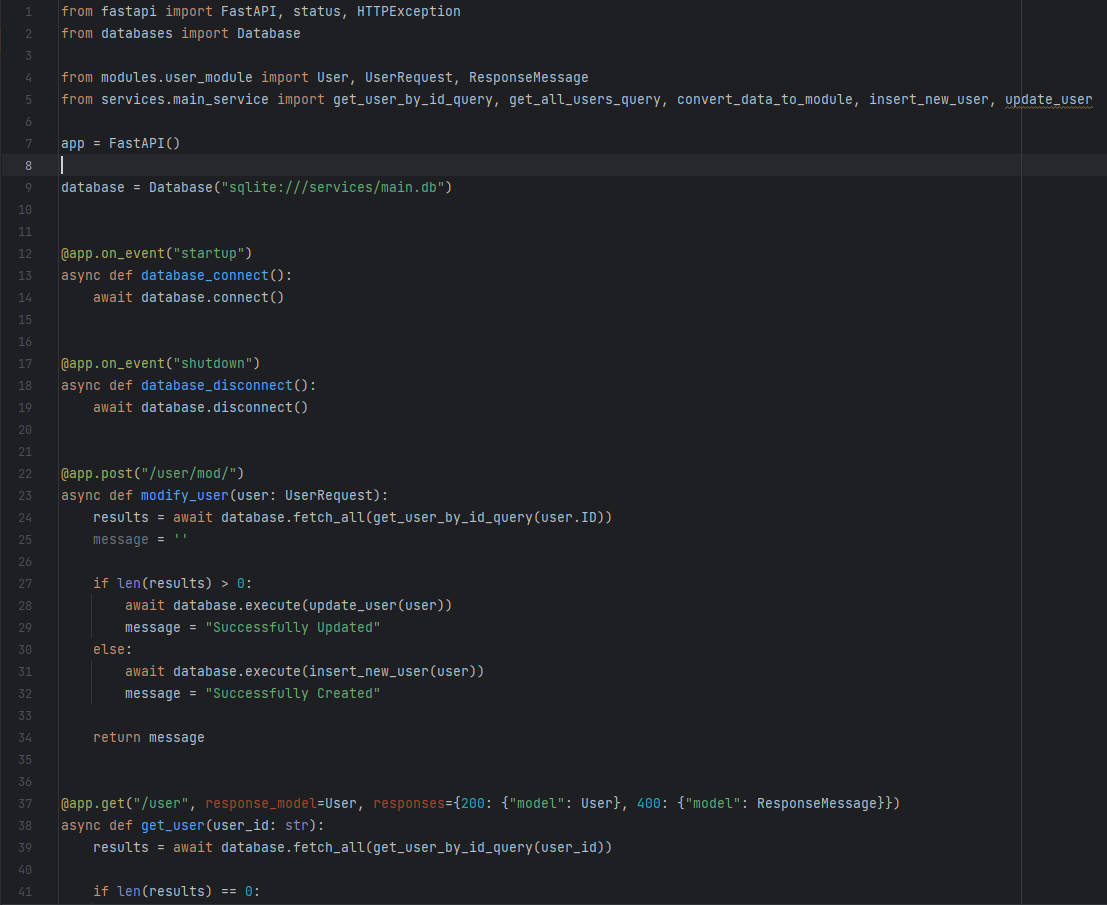Viewport: 1107px width, 905px height.
Task: Click the "Successfully Created" message string
Action: click(293, 693)
